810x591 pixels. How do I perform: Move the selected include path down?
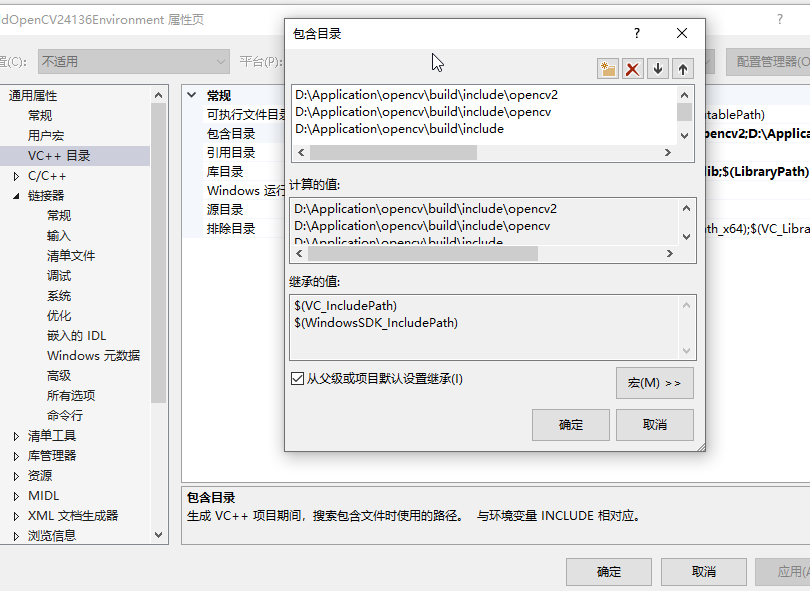659,68
